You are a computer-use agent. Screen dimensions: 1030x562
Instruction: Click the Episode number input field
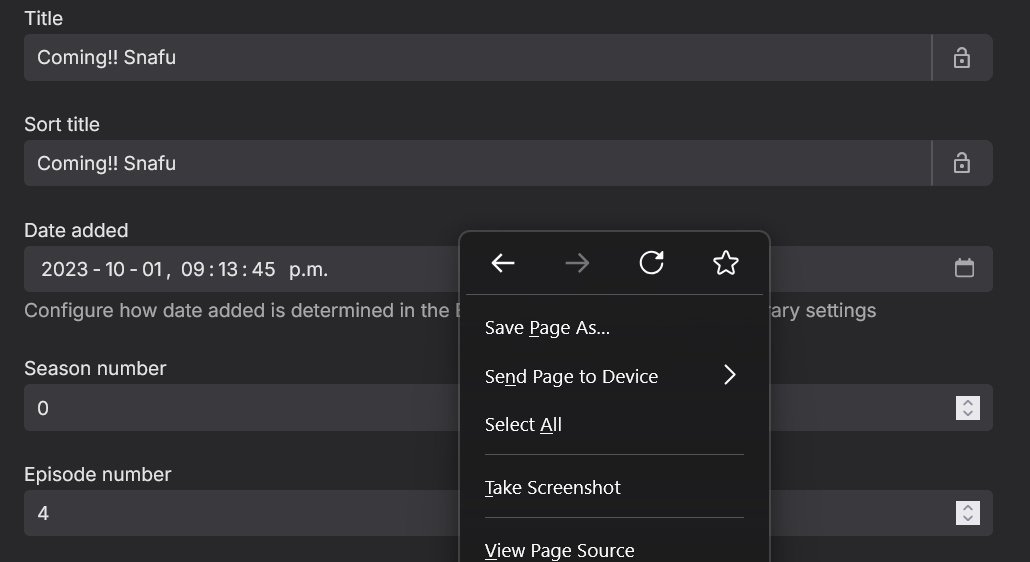click(240, 513)
